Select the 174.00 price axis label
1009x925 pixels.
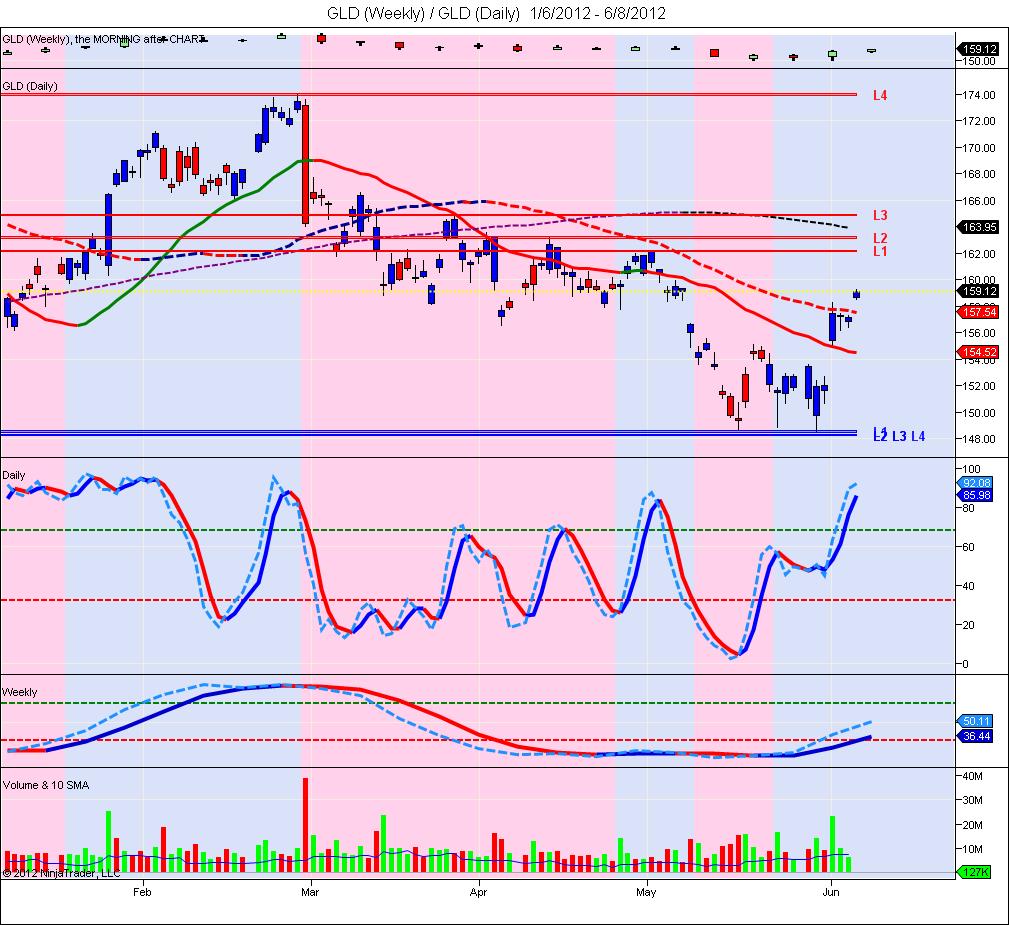[x=979, y=95]
